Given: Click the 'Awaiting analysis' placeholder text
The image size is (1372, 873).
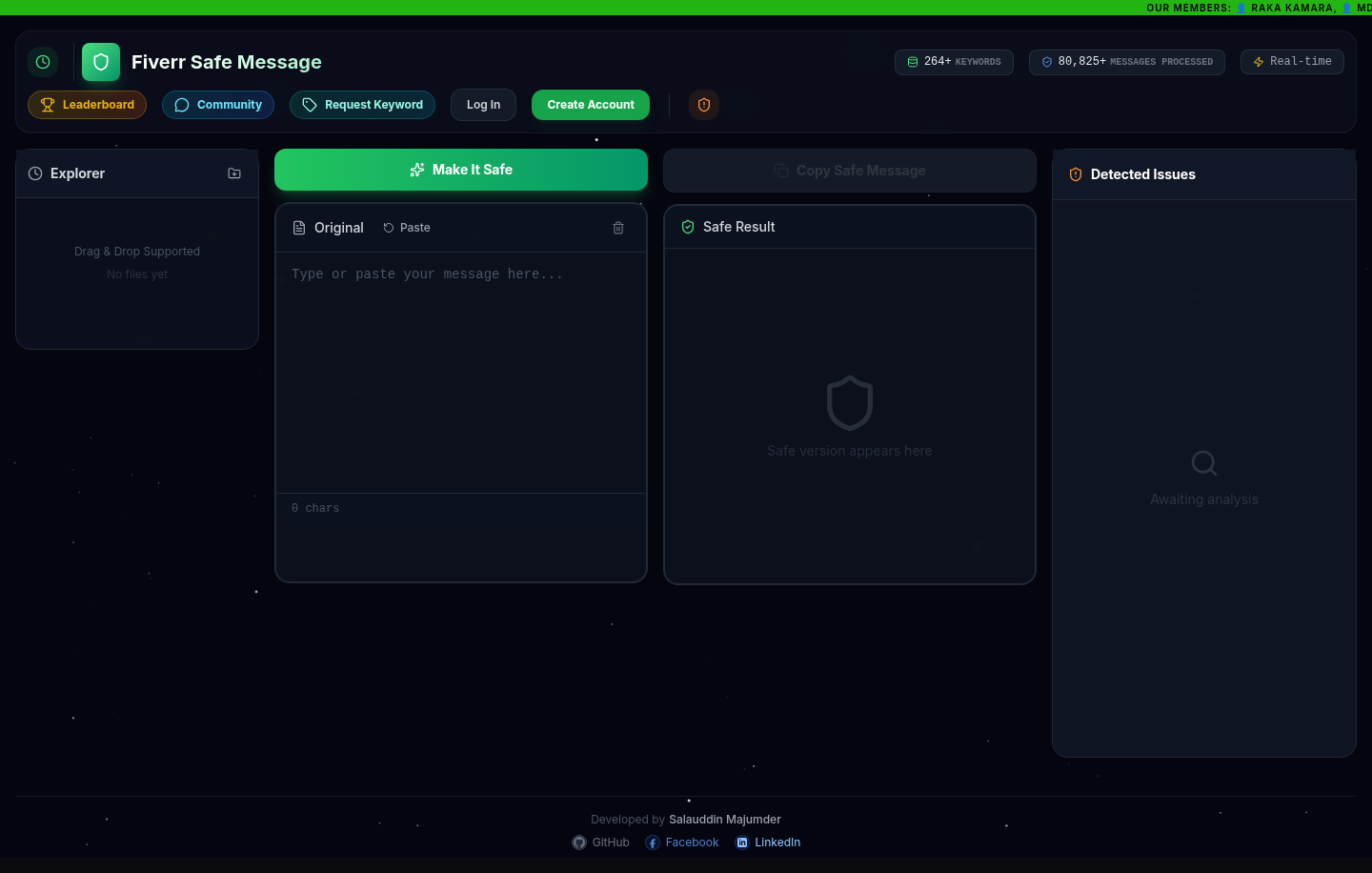Looking at the screenshot, I should (1204, 499).
